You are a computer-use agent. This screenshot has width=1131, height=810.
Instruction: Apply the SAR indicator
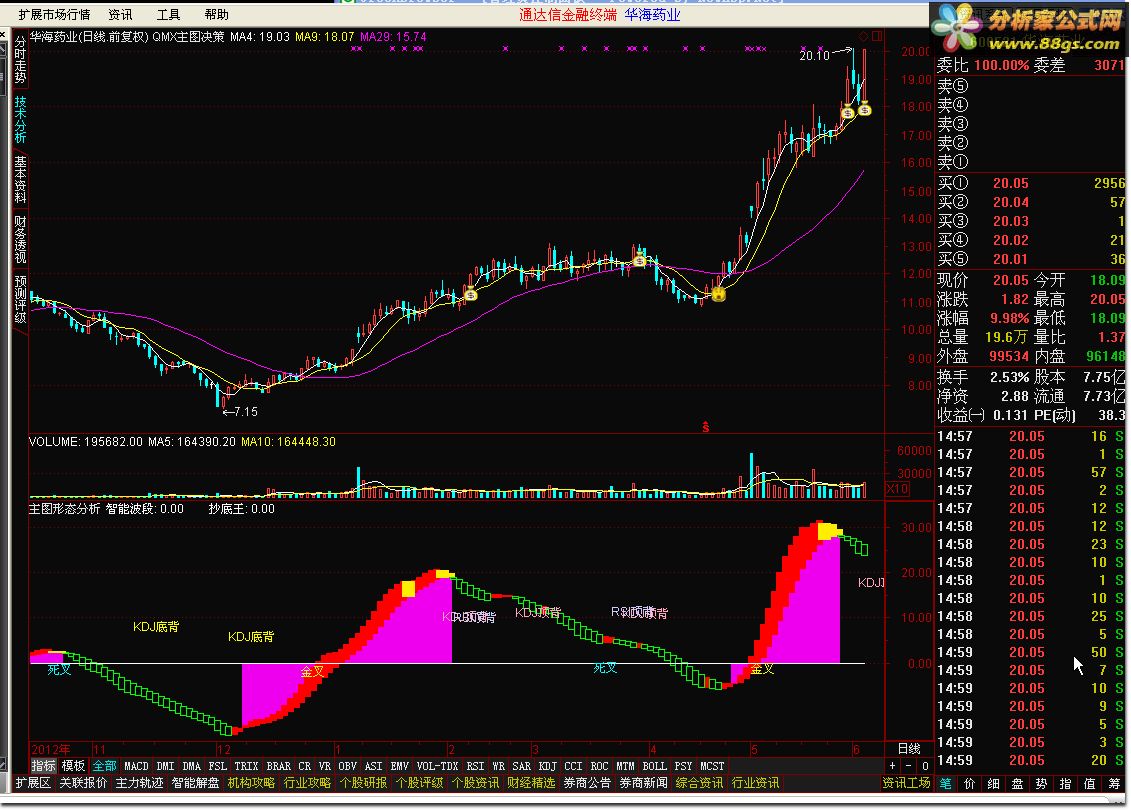[x=522, y=766]
